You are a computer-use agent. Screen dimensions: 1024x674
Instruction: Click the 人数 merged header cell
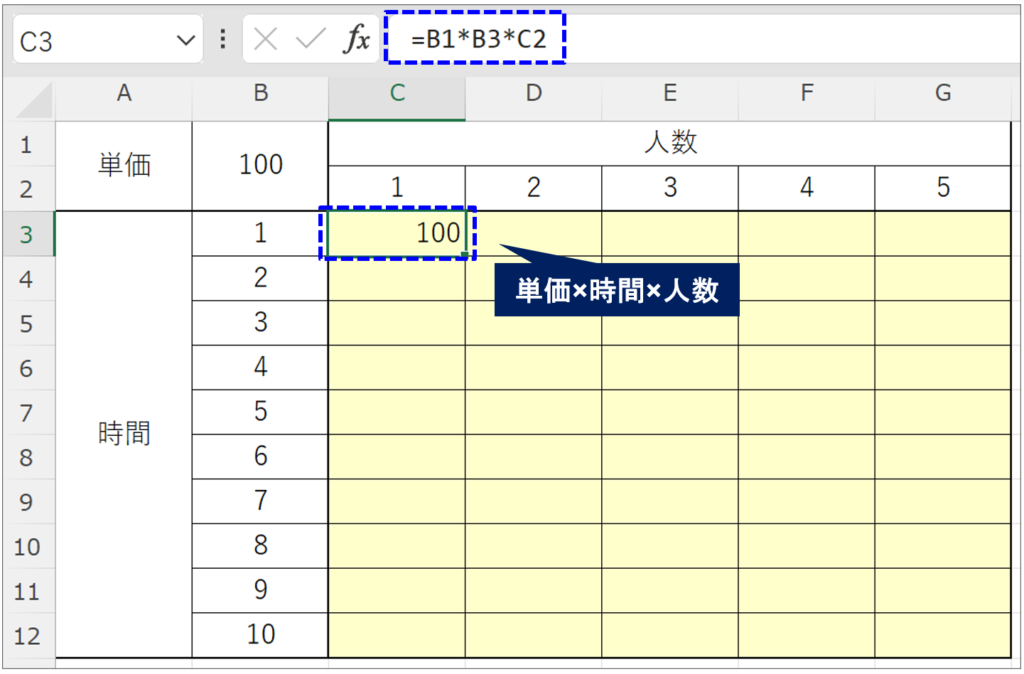click(x=670, y=144)
